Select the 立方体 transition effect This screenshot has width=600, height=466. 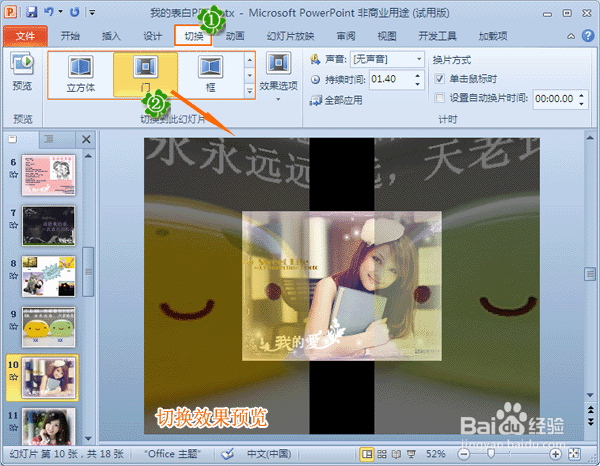click(x=81, y=74)
